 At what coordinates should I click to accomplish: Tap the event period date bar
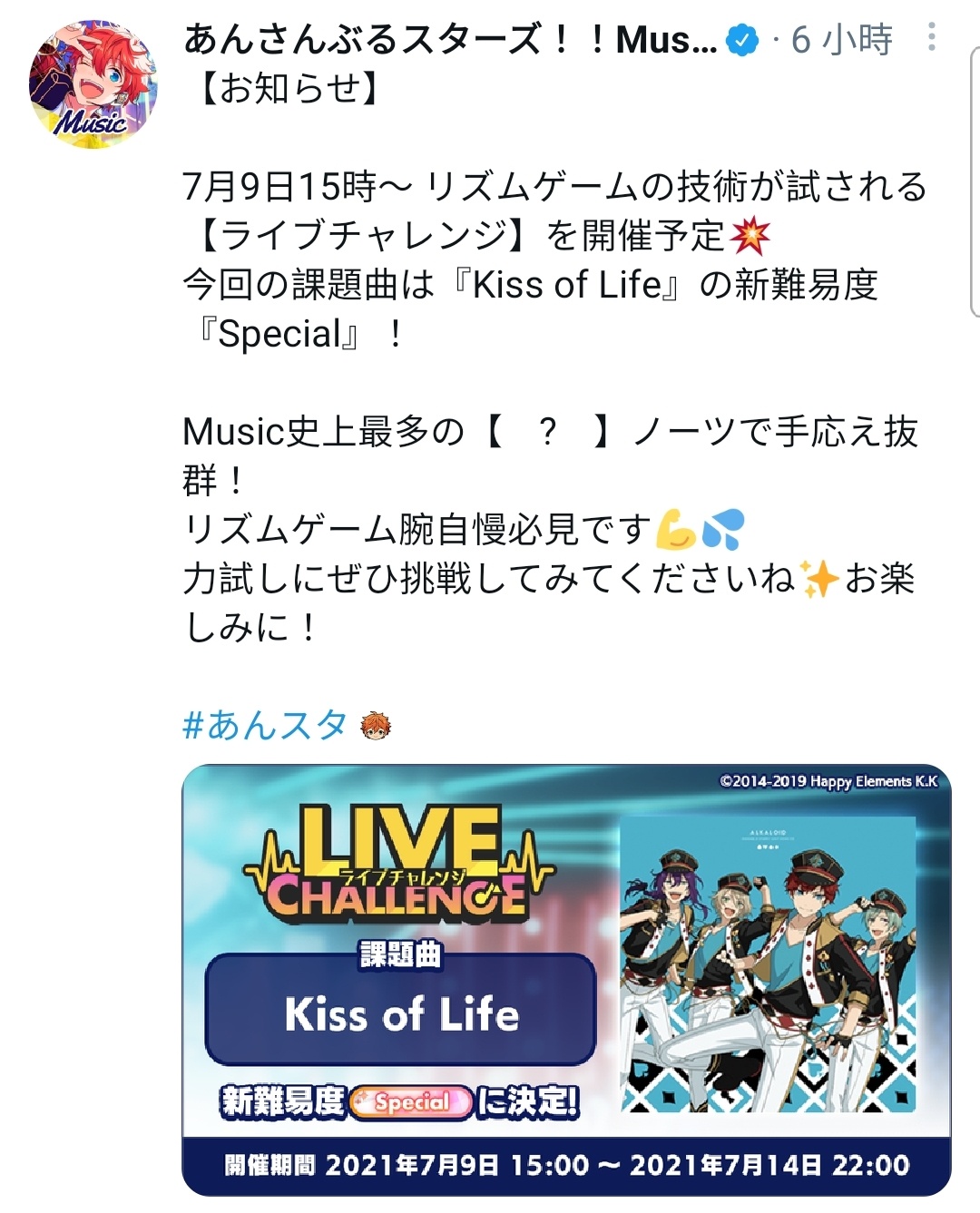pos(566,1166)
